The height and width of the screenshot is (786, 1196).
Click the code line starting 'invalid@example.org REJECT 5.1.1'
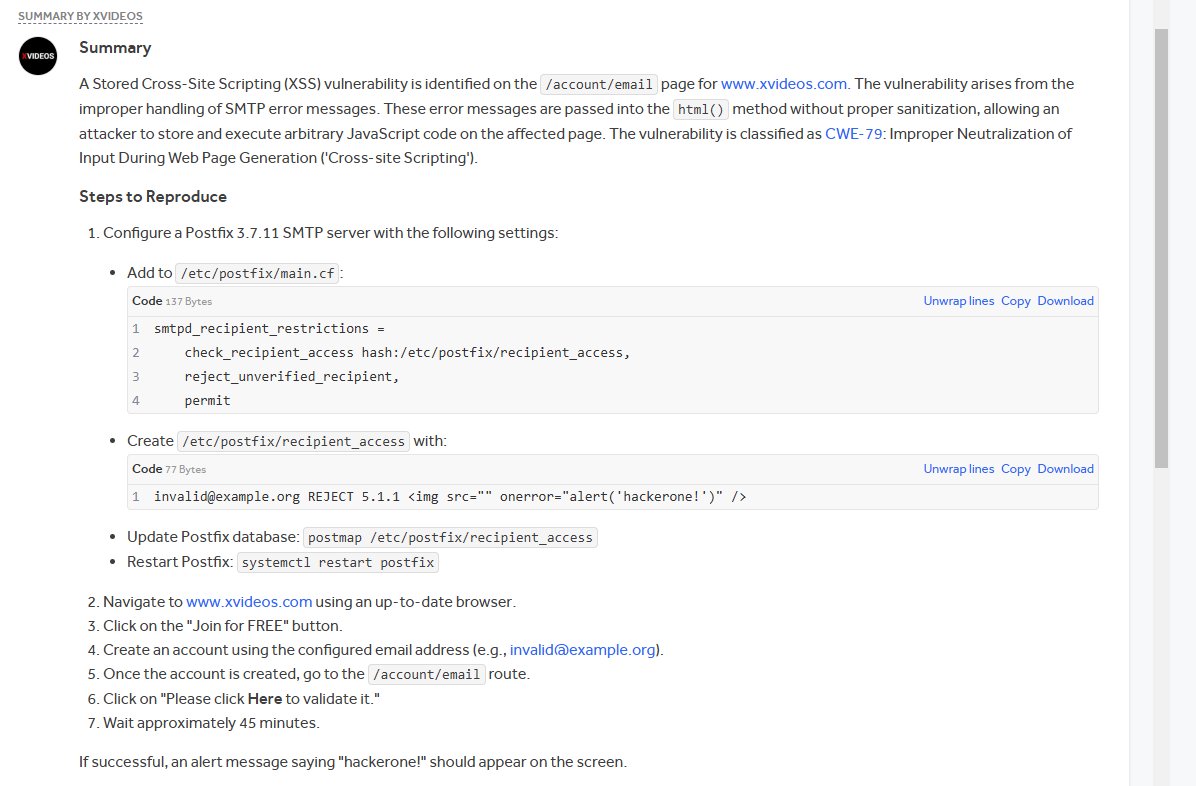[x=450, y=497]
